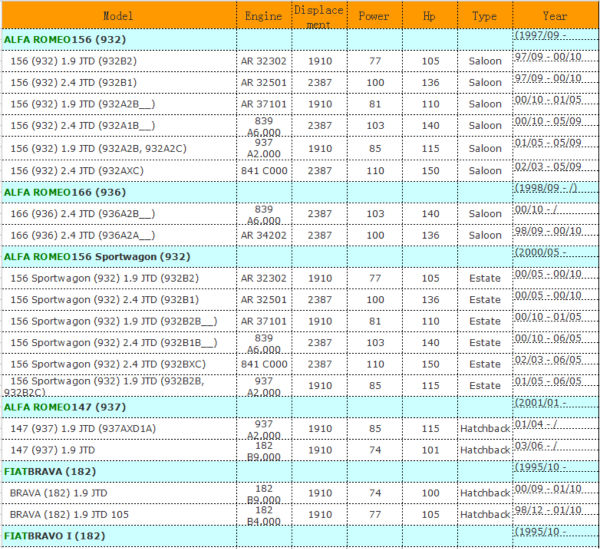This screenshot has width=600, height=549.
Task: Click the Type column header
Action: click(x=484, y=16)
